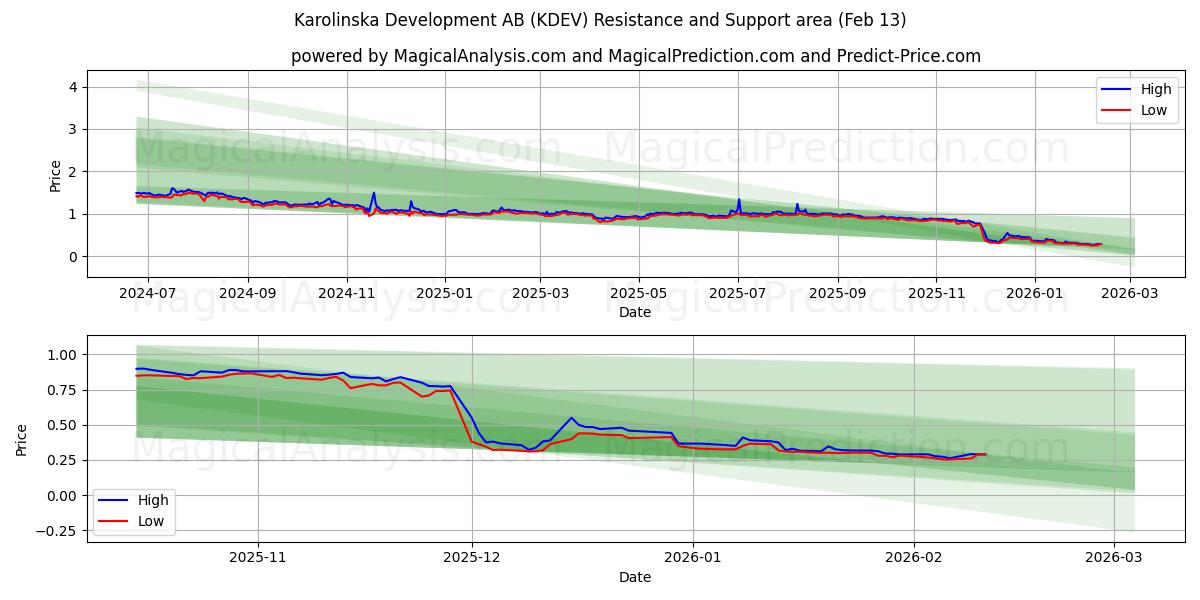Click the top chart 'Price' y-axis label
Image resolution: width=1200 pixels, height=600 pixels.
click(x=56, y=174)
